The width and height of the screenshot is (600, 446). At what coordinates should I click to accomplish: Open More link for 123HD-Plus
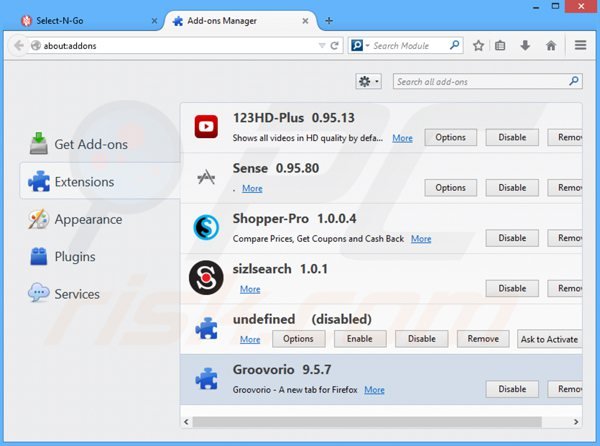click(402, 138)
